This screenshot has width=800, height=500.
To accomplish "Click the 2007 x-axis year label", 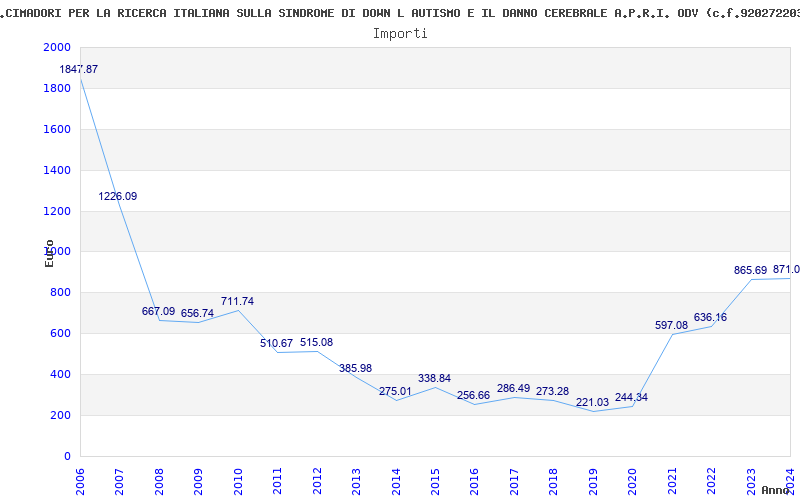I will point(119,482).
